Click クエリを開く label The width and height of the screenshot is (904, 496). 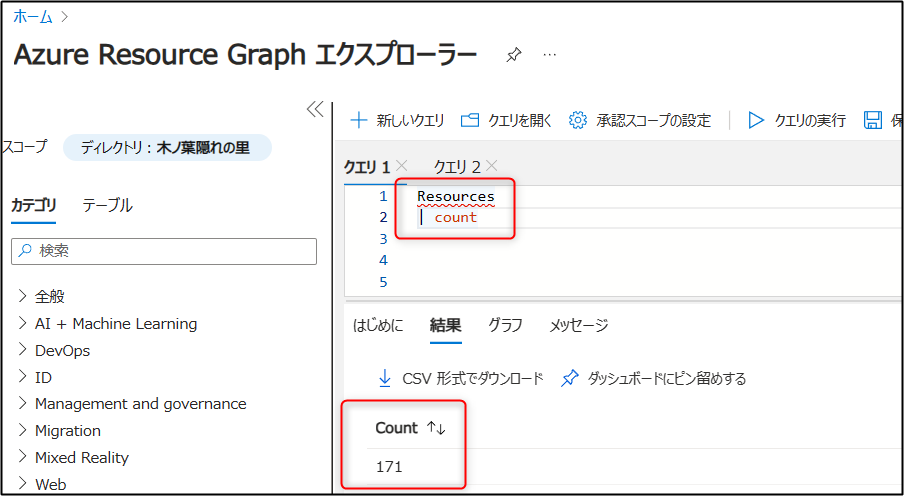coord(520,121)
